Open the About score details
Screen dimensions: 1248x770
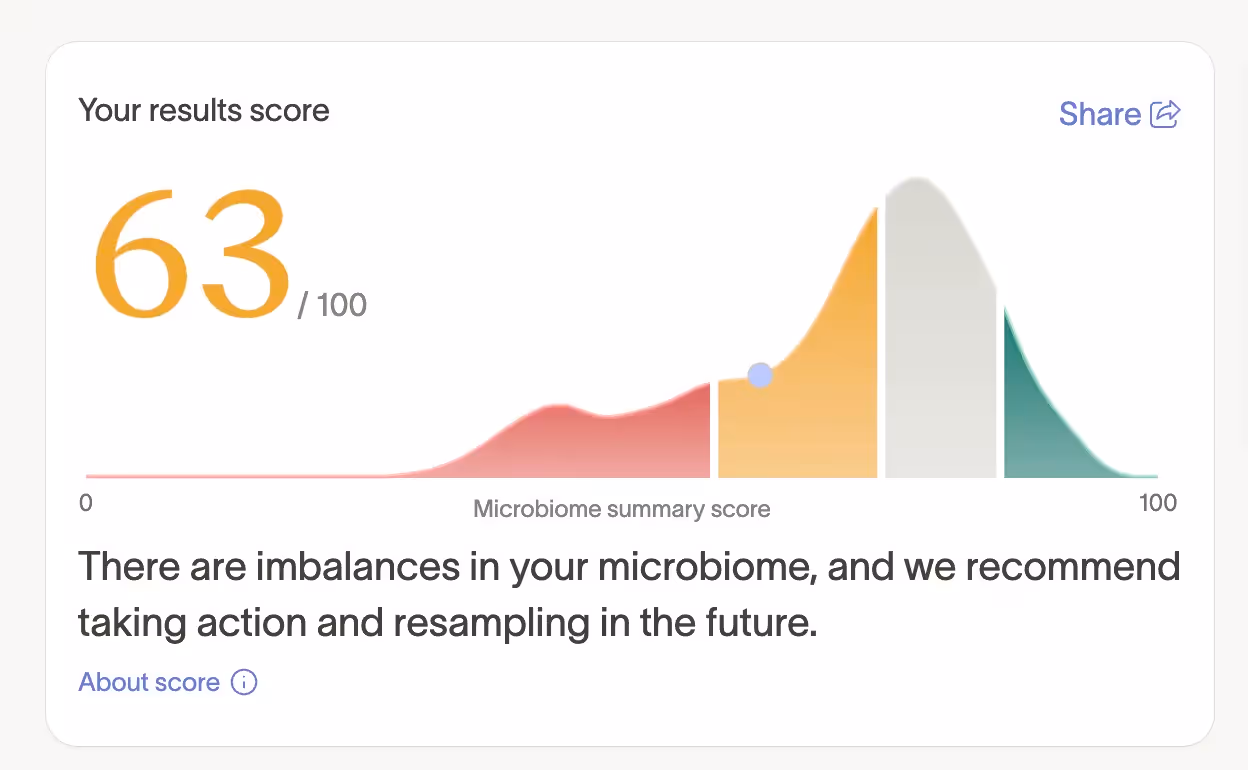tap(148, 682)
